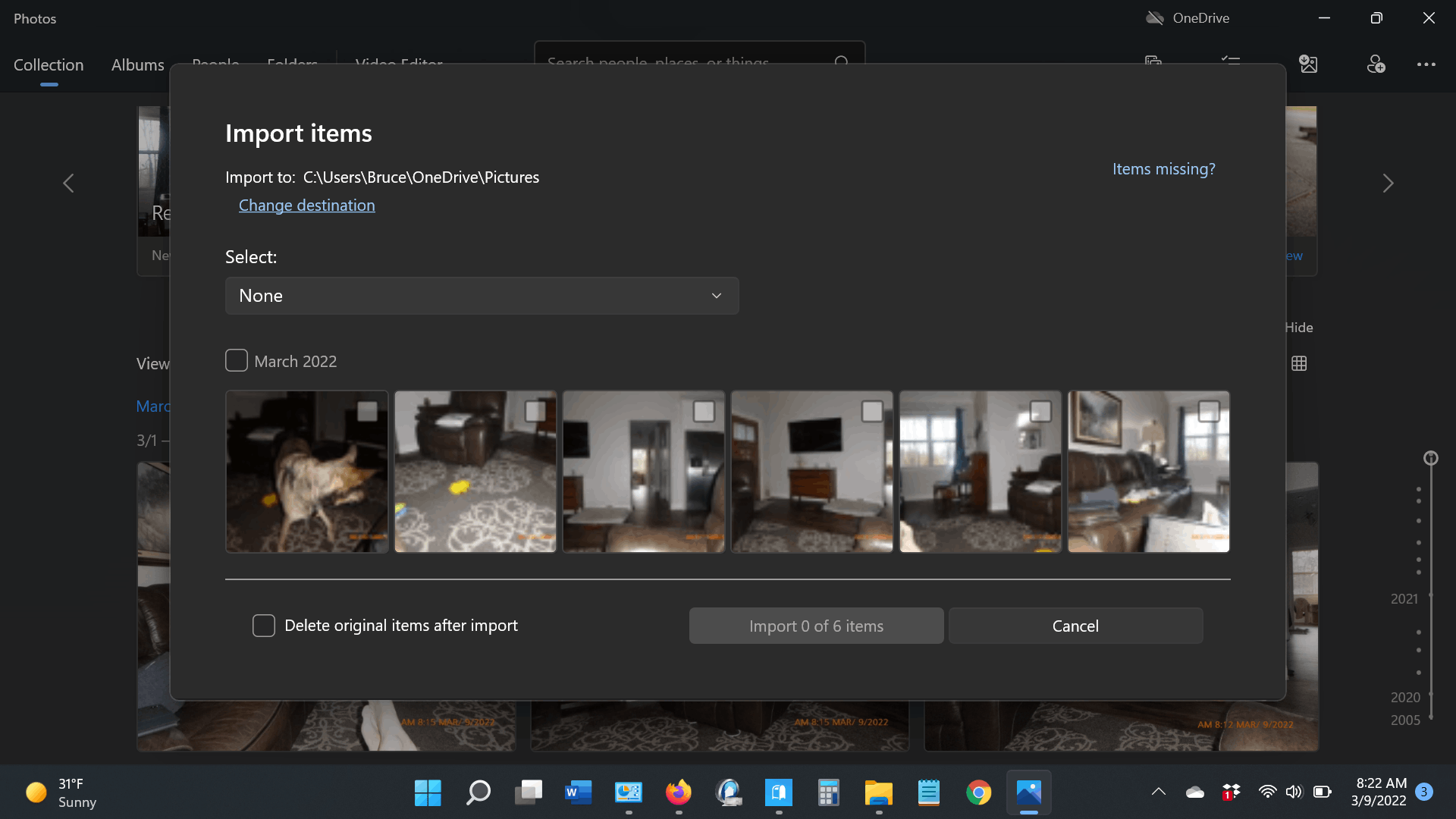Image resolution: width=1456 pixels, height=819 pixels.
Task: Open the Photos app collection view icon
Action: pos(1300,363)
